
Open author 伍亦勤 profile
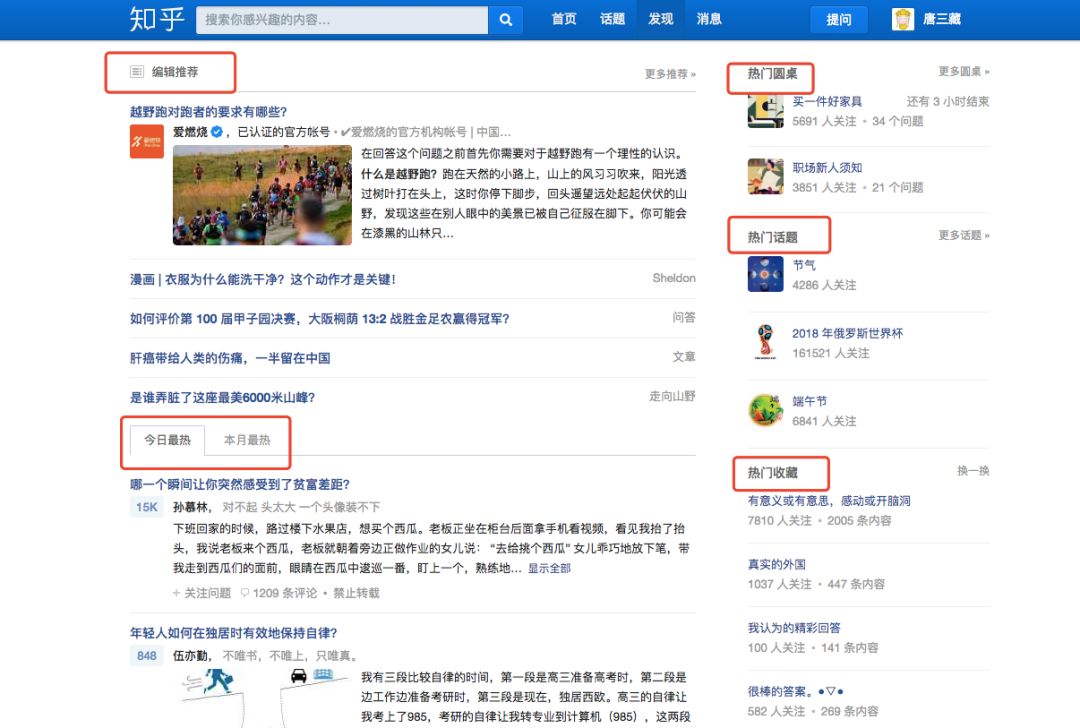190,656
